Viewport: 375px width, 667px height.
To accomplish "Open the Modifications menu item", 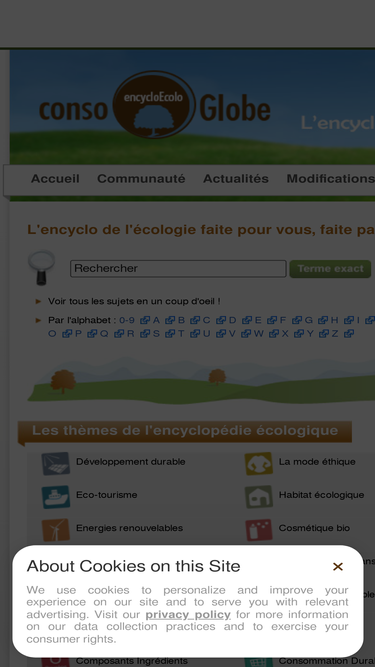I will coord(331,179).
